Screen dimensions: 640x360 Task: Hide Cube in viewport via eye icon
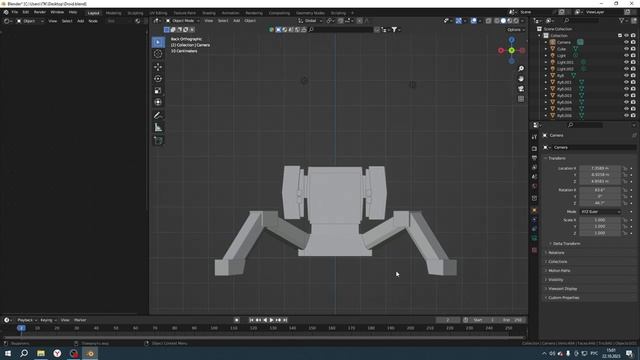click(626, 49)
